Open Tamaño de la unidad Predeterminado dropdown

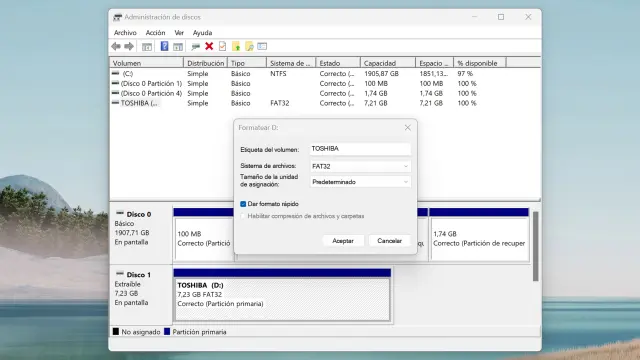click(360, 182)
